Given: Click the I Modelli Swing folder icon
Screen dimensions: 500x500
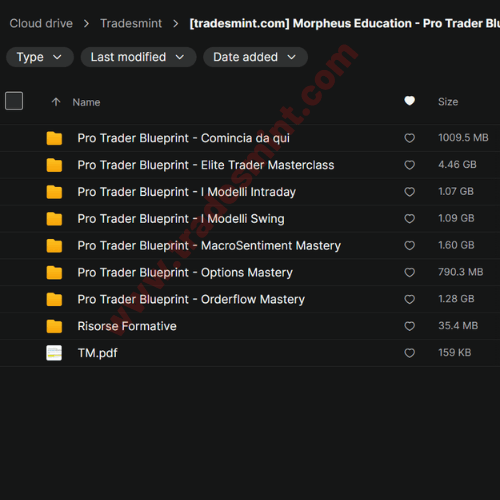Looking at the screenshot, I should pos(54,219).
